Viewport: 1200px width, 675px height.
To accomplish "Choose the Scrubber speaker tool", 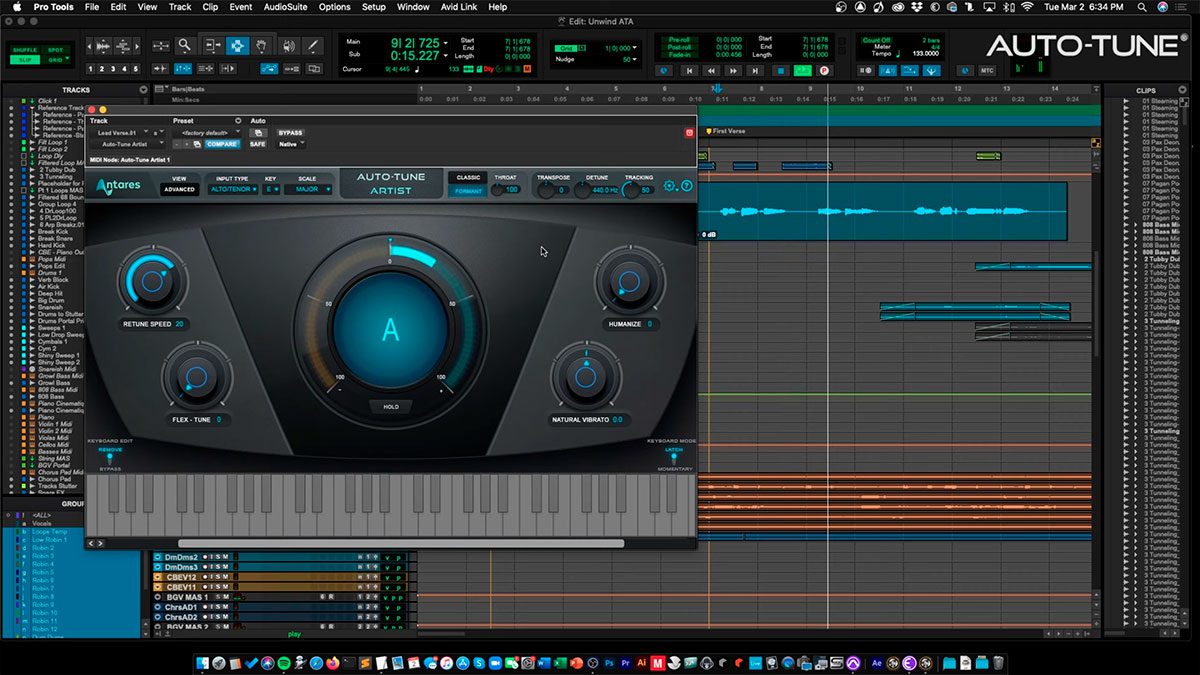I will (288, 45).
